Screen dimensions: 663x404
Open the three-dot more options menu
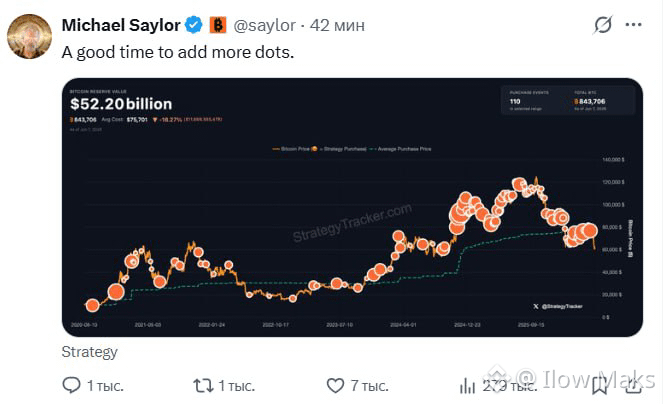pyautogui.click(x=633, y=25)
